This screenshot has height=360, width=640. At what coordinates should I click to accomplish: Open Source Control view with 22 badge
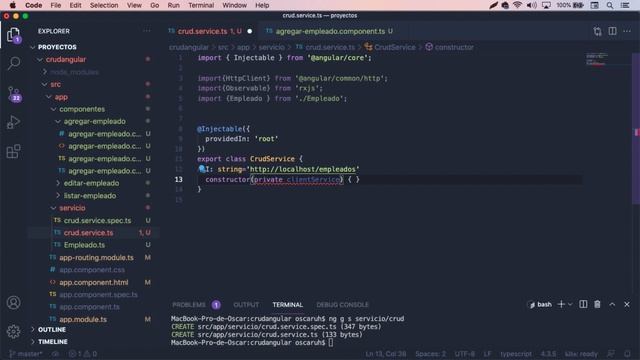tap(13, 93)
